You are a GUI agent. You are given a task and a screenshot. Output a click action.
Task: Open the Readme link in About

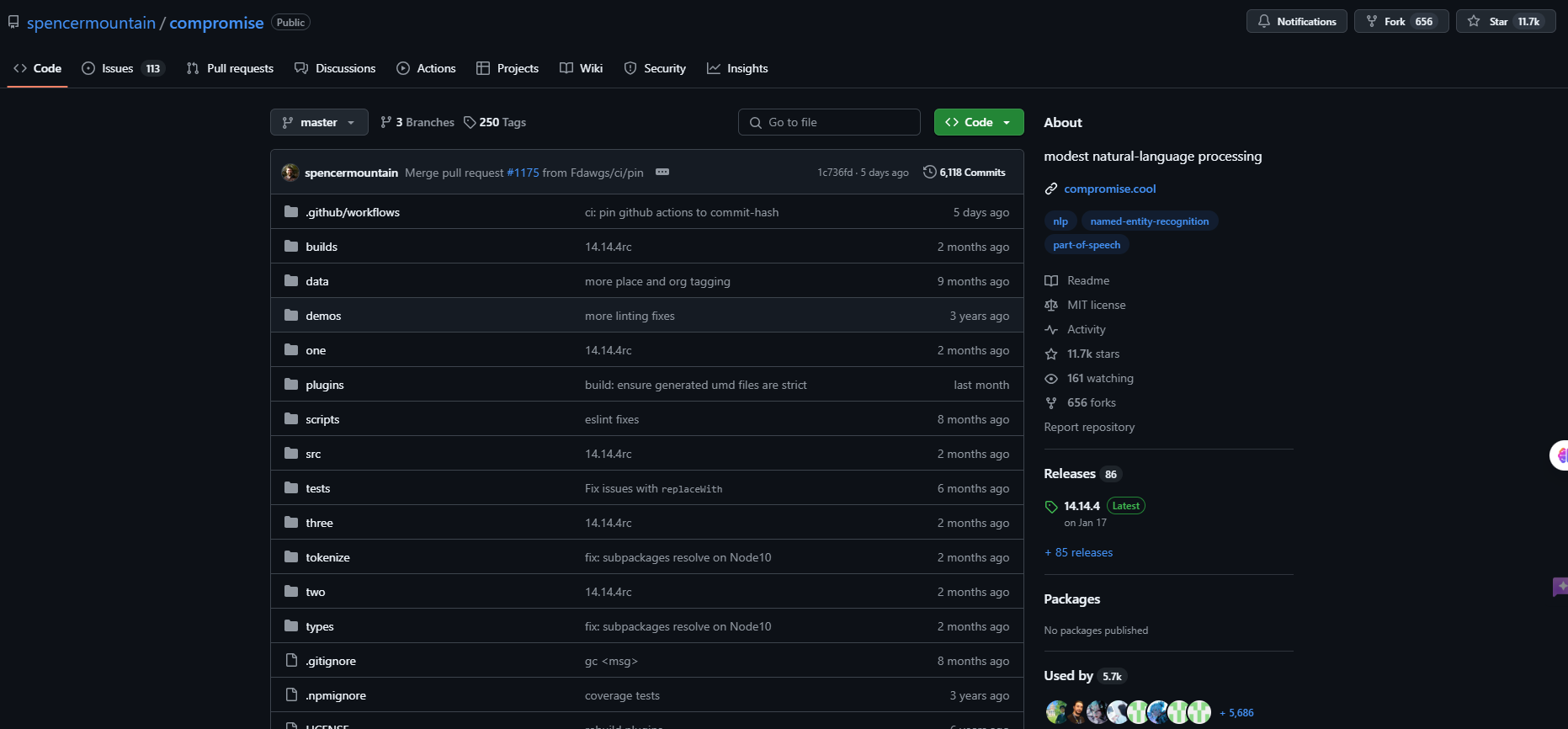(x=1077, y=280)
